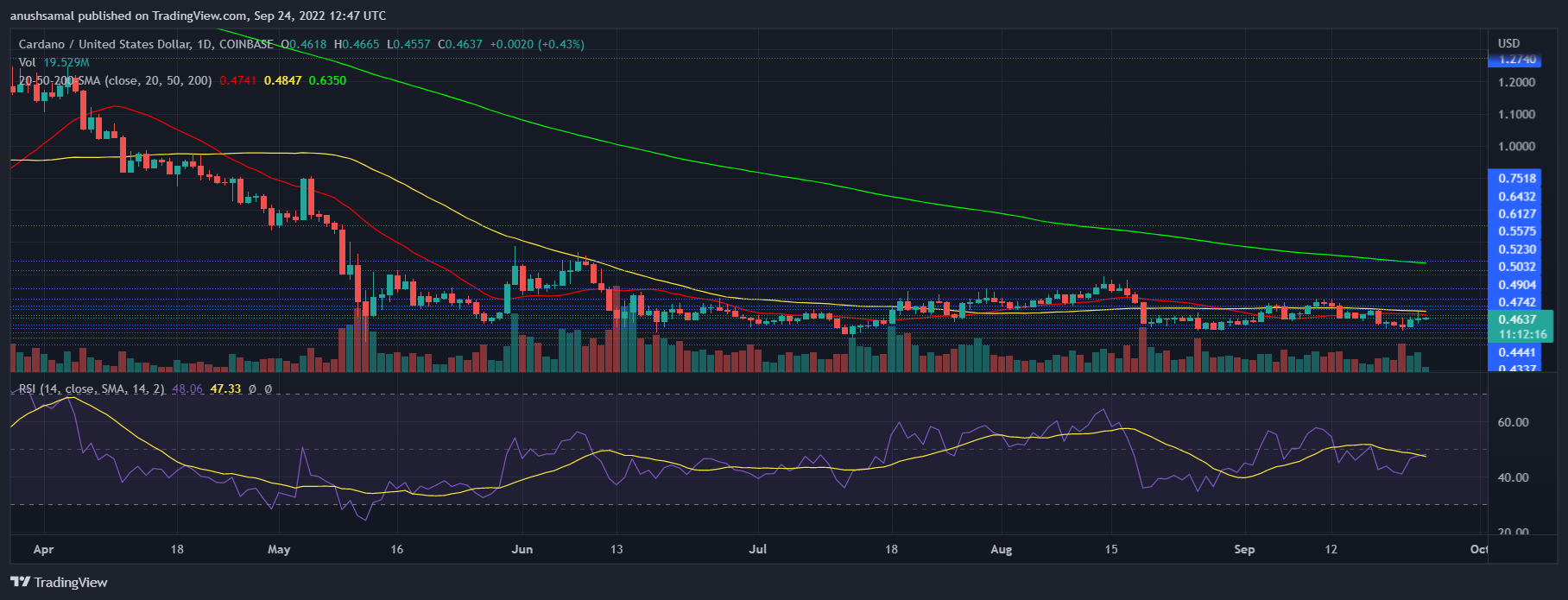Click the yellow 50 SMA value 0.4847

click(282, 80)
